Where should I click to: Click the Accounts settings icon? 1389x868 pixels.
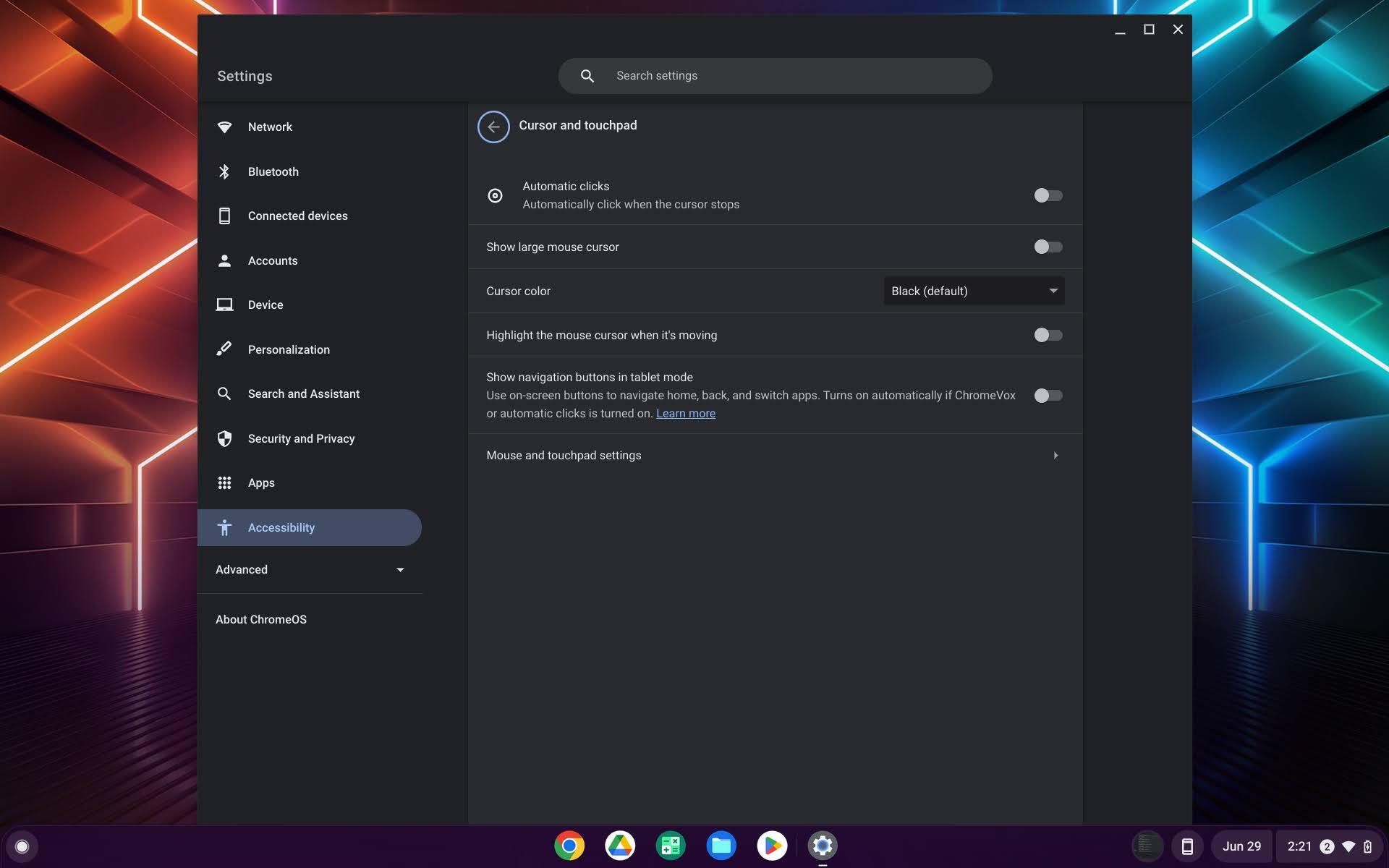click(224, 260)
